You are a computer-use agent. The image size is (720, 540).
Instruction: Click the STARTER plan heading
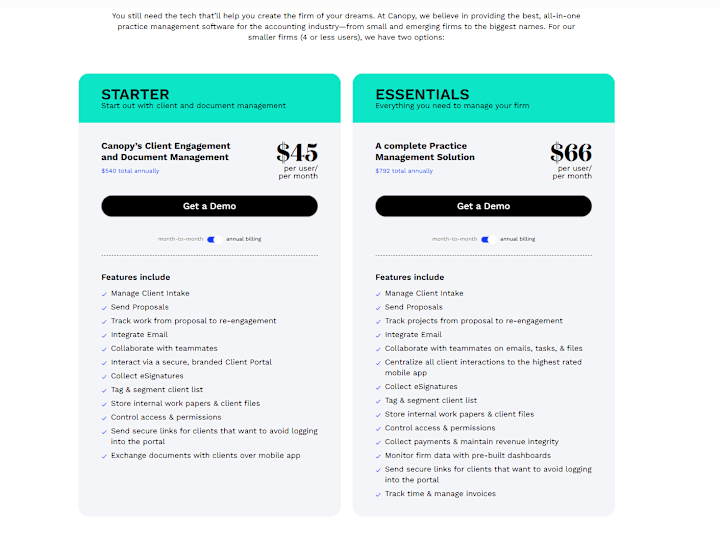(135, 94)
